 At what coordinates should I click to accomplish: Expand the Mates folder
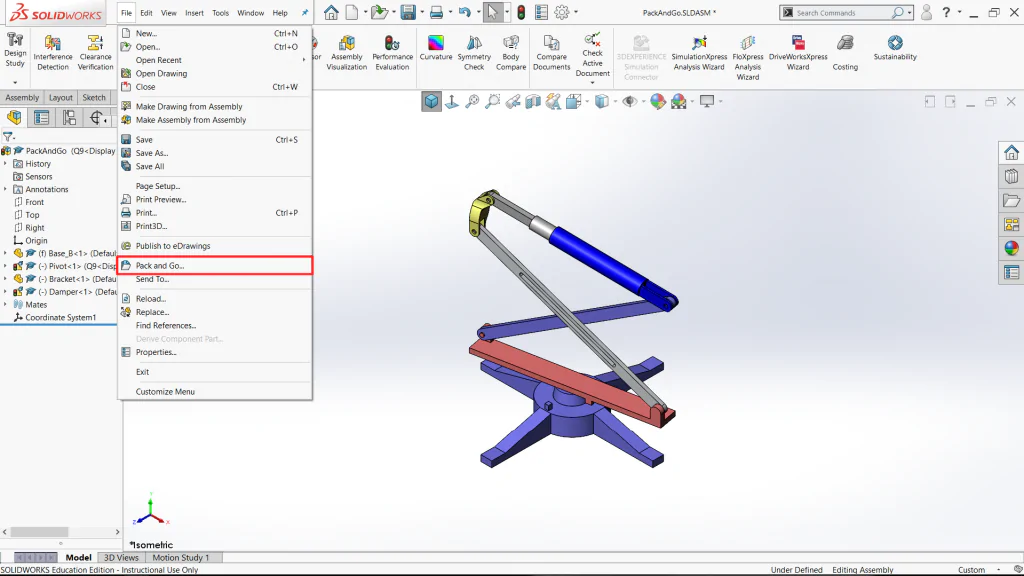coord(6,304)
